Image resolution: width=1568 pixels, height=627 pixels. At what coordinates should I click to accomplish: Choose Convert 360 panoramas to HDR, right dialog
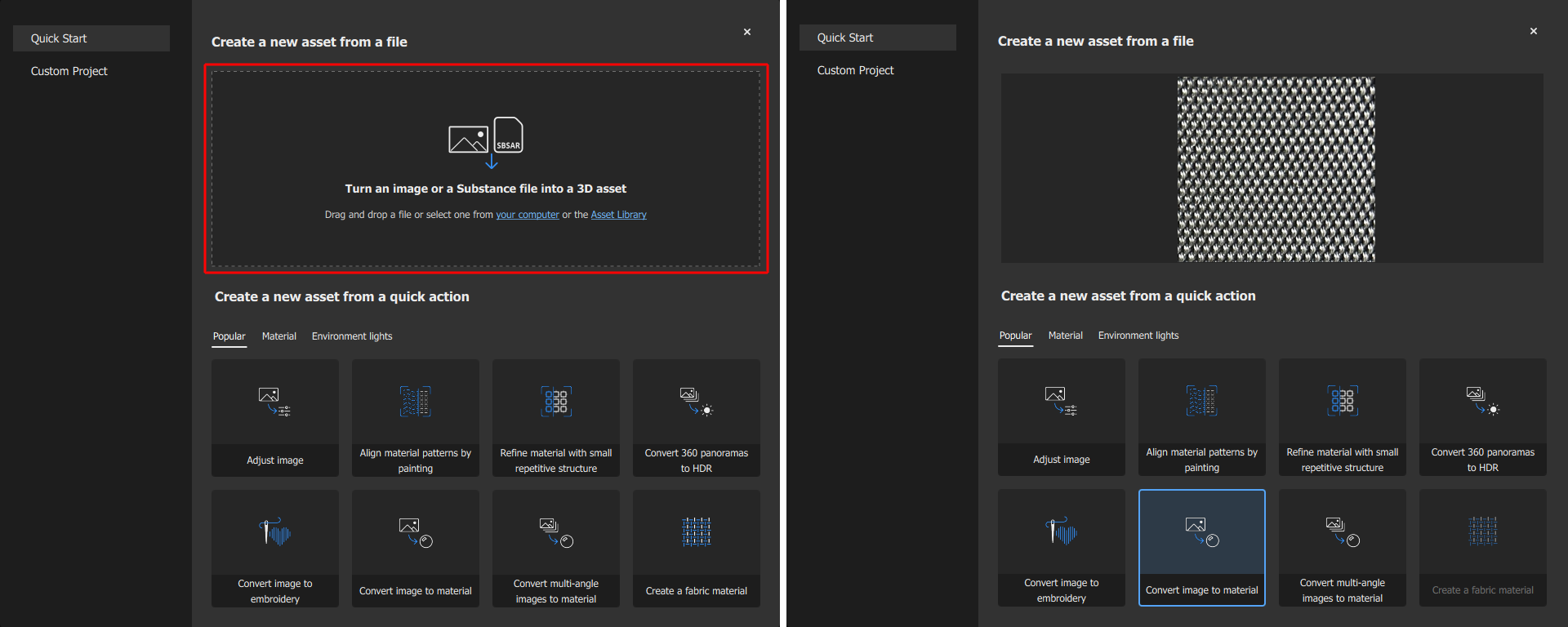pos(1482,416)
